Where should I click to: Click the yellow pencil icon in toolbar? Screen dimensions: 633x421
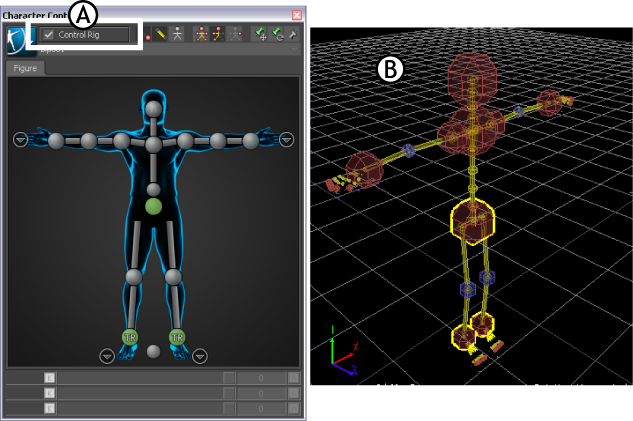[x=160, y=34]
